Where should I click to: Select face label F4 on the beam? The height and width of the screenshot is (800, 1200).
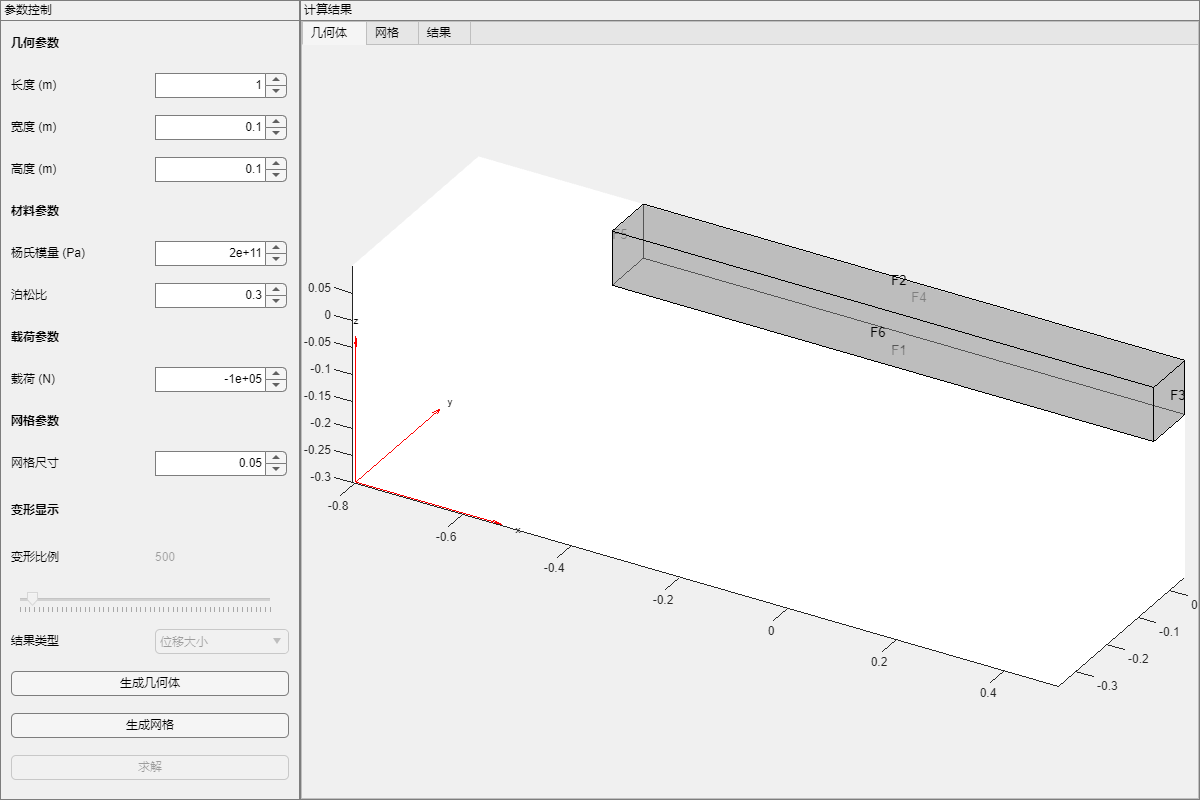(919, 298)
